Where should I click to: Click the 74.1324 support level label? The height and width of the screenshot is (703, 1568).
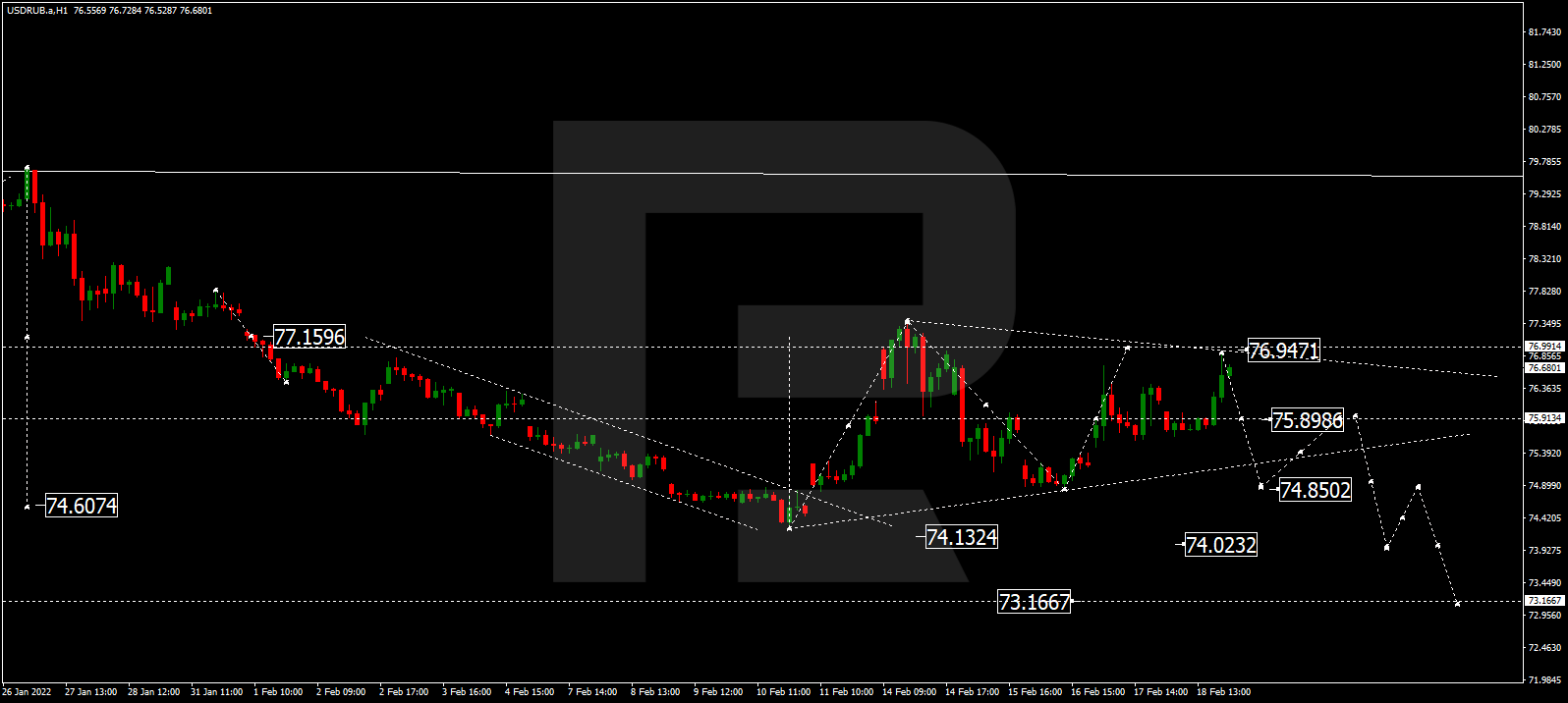[962, 537]
